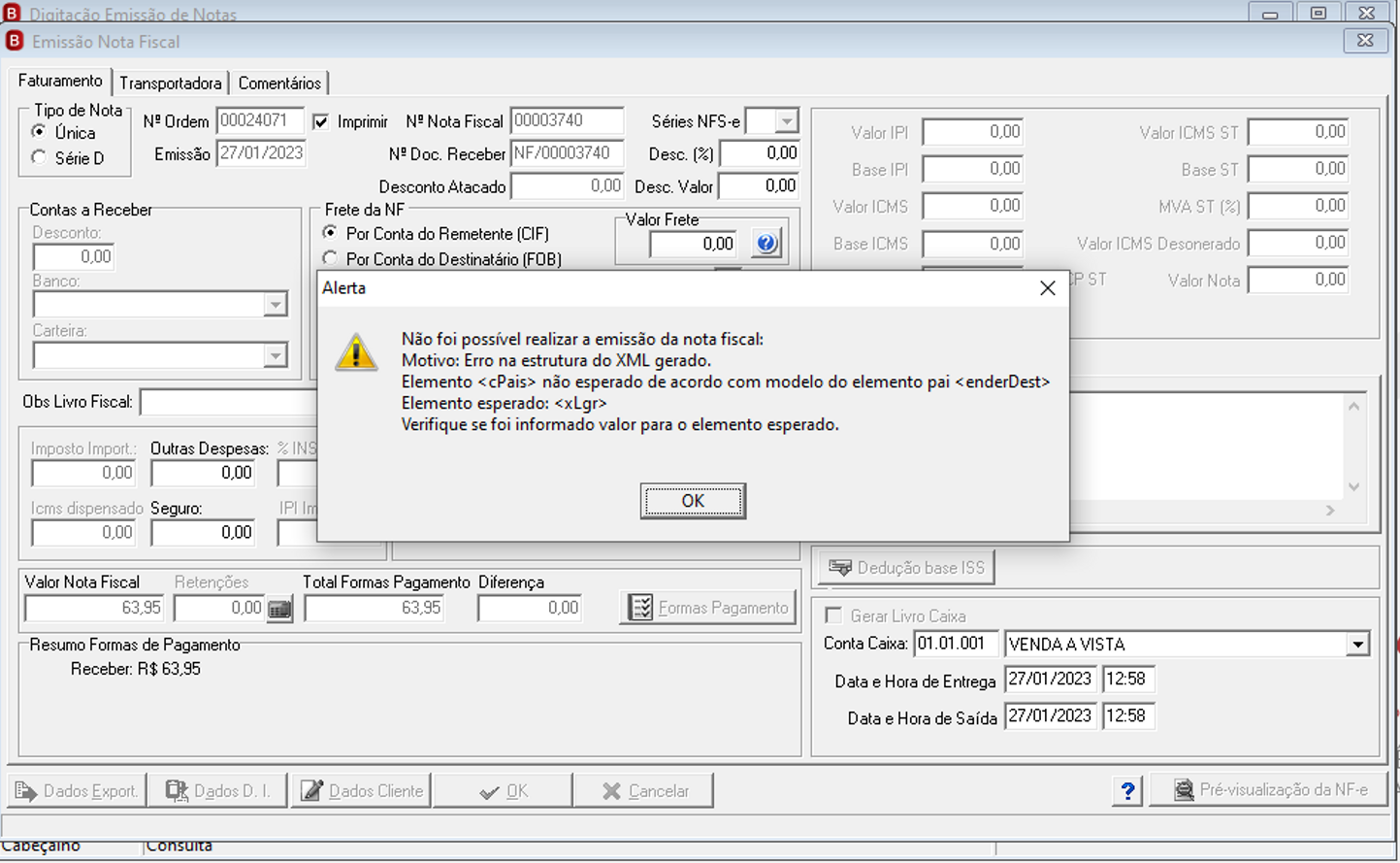
Task: Click the Emissão Nota Fiscal title bar app icon
Action: [x=14, y=41]
